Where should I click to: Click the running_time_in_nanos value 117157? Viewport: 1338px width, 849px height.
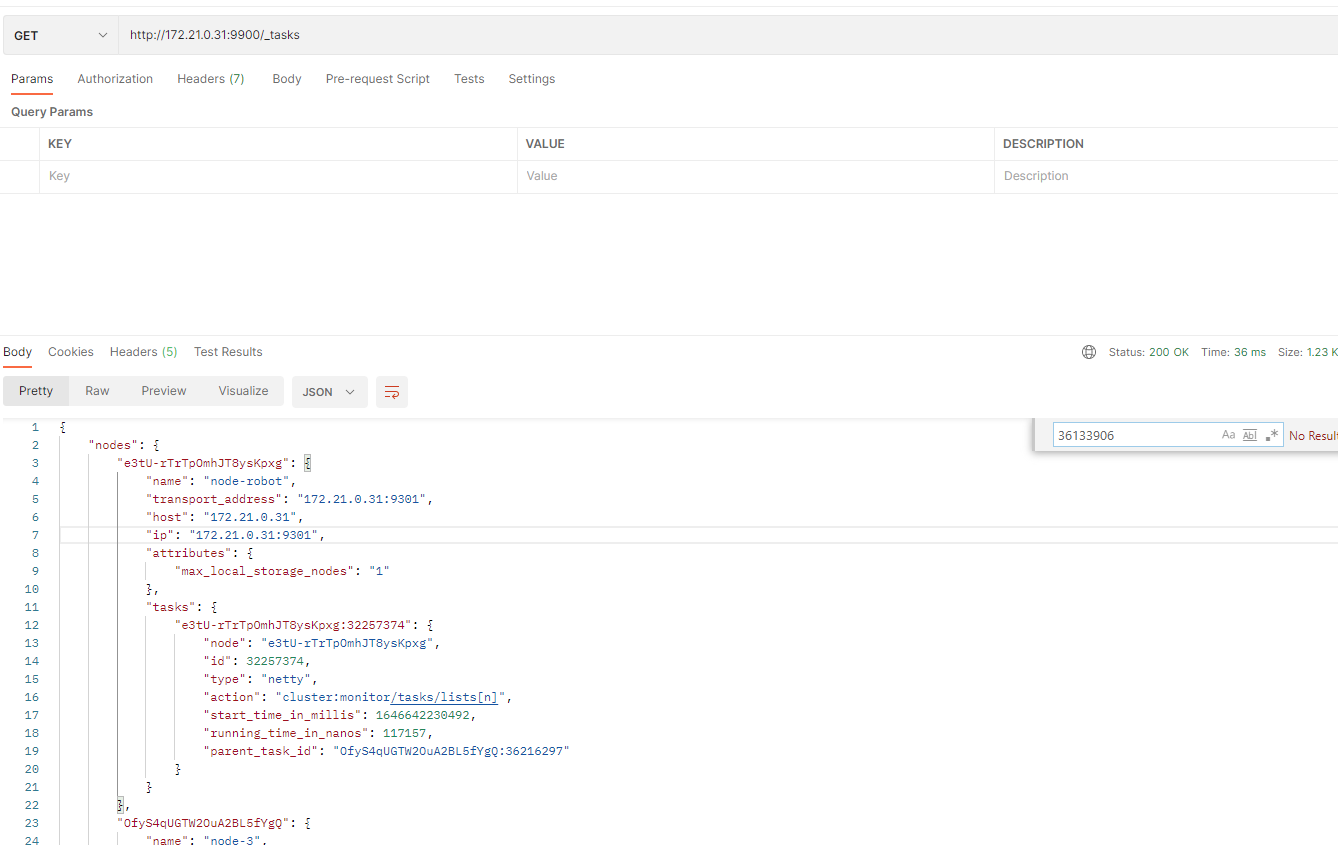(x=407, y=733)
